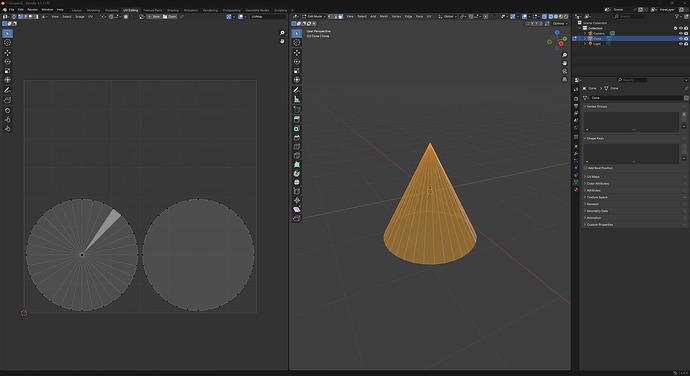The image size is (690, 376).
Task: Select the Rotate tool in UV editor
Action: (7, 62)
